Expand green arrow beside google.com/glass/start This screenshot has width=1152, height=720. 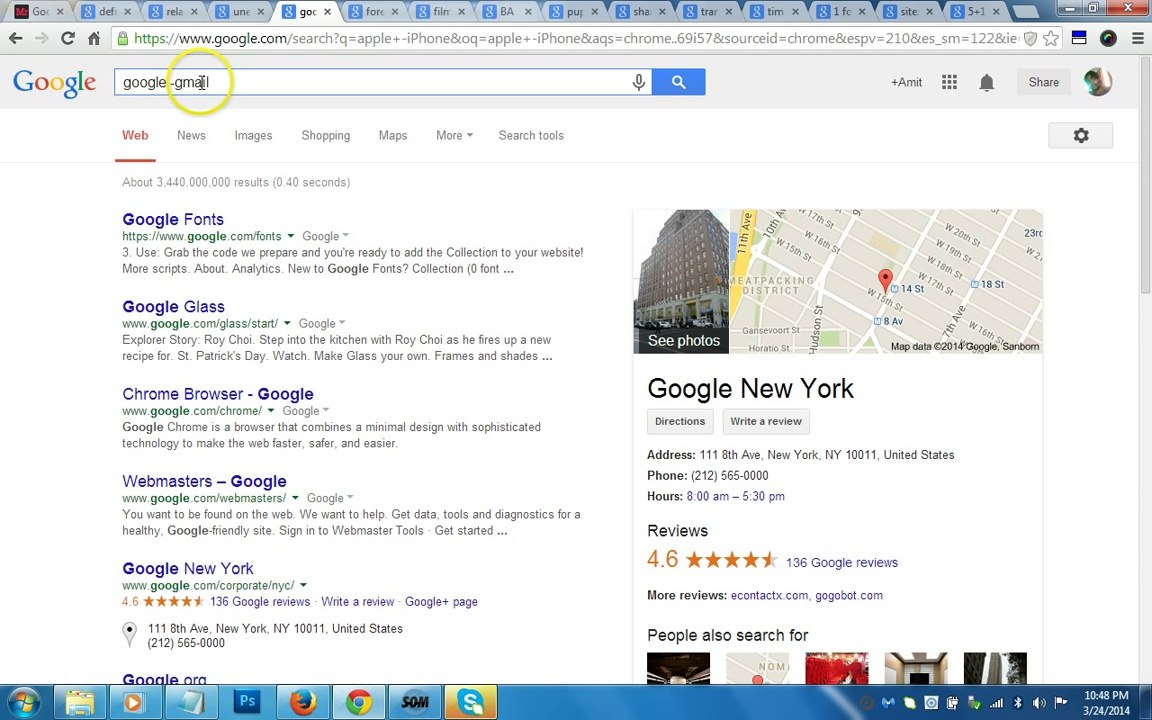click(x=287, y=323)
